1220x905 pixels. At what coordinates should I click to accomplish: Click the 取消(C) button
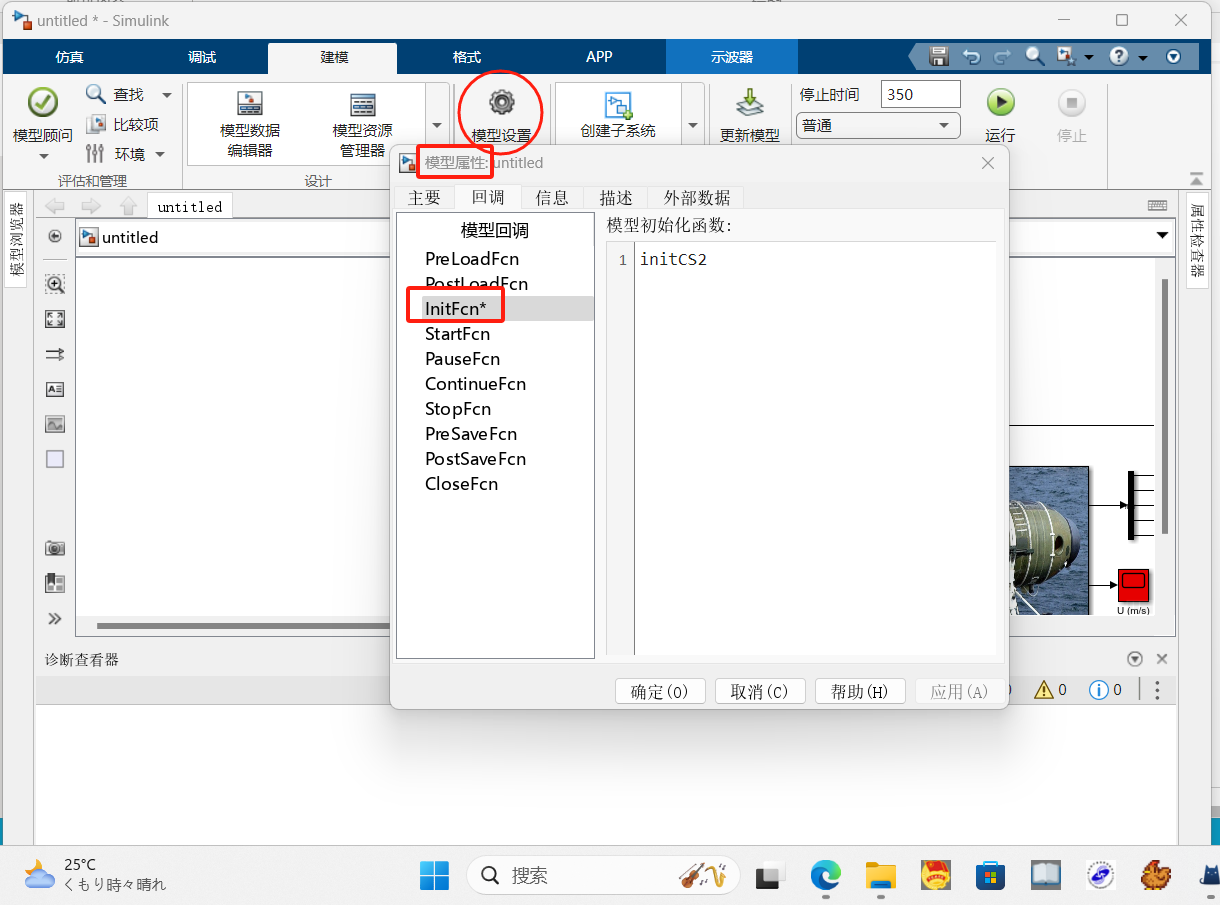coord(760,691)
